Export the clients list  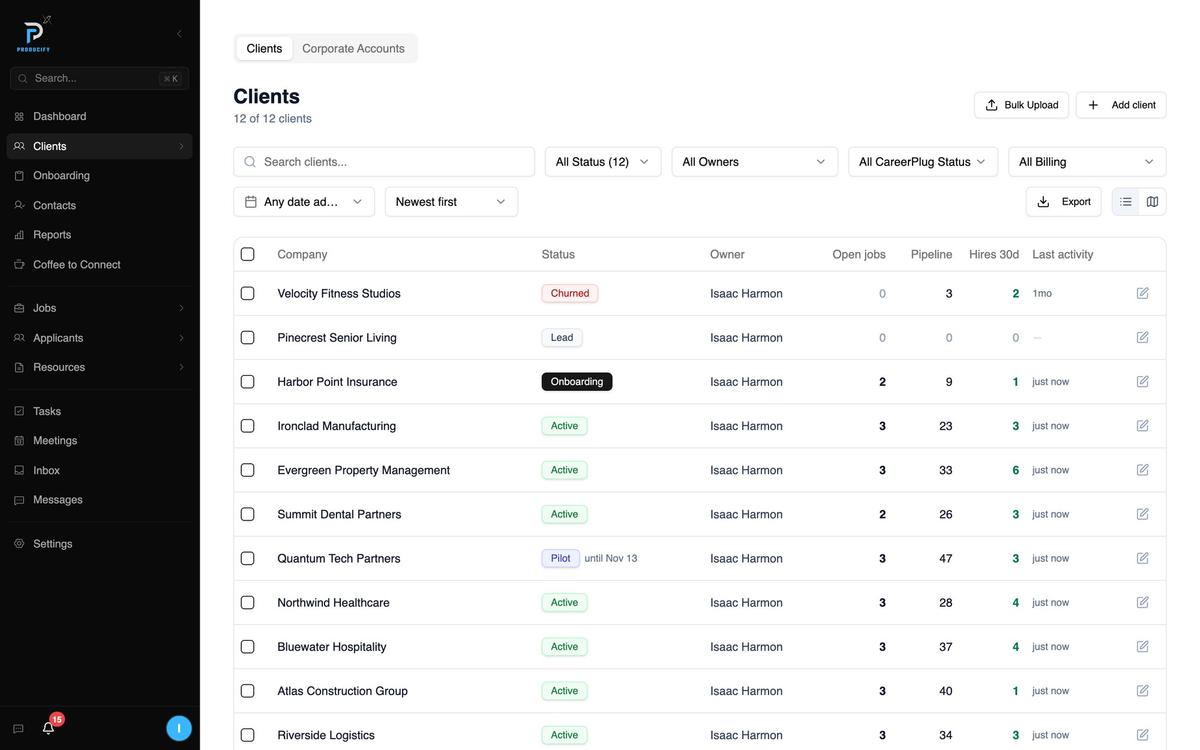tap(1064, 202)
